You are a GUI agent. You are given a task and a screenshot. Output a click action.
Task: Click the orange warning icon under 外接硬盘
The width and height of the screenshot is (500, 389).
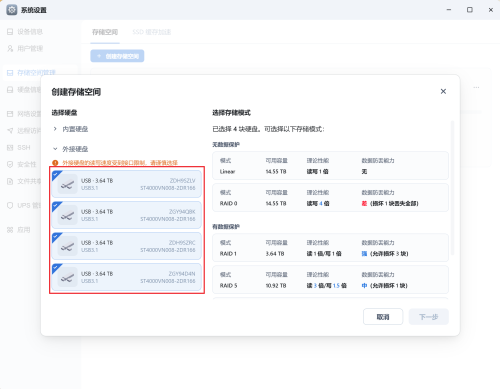tap(55, 163)
